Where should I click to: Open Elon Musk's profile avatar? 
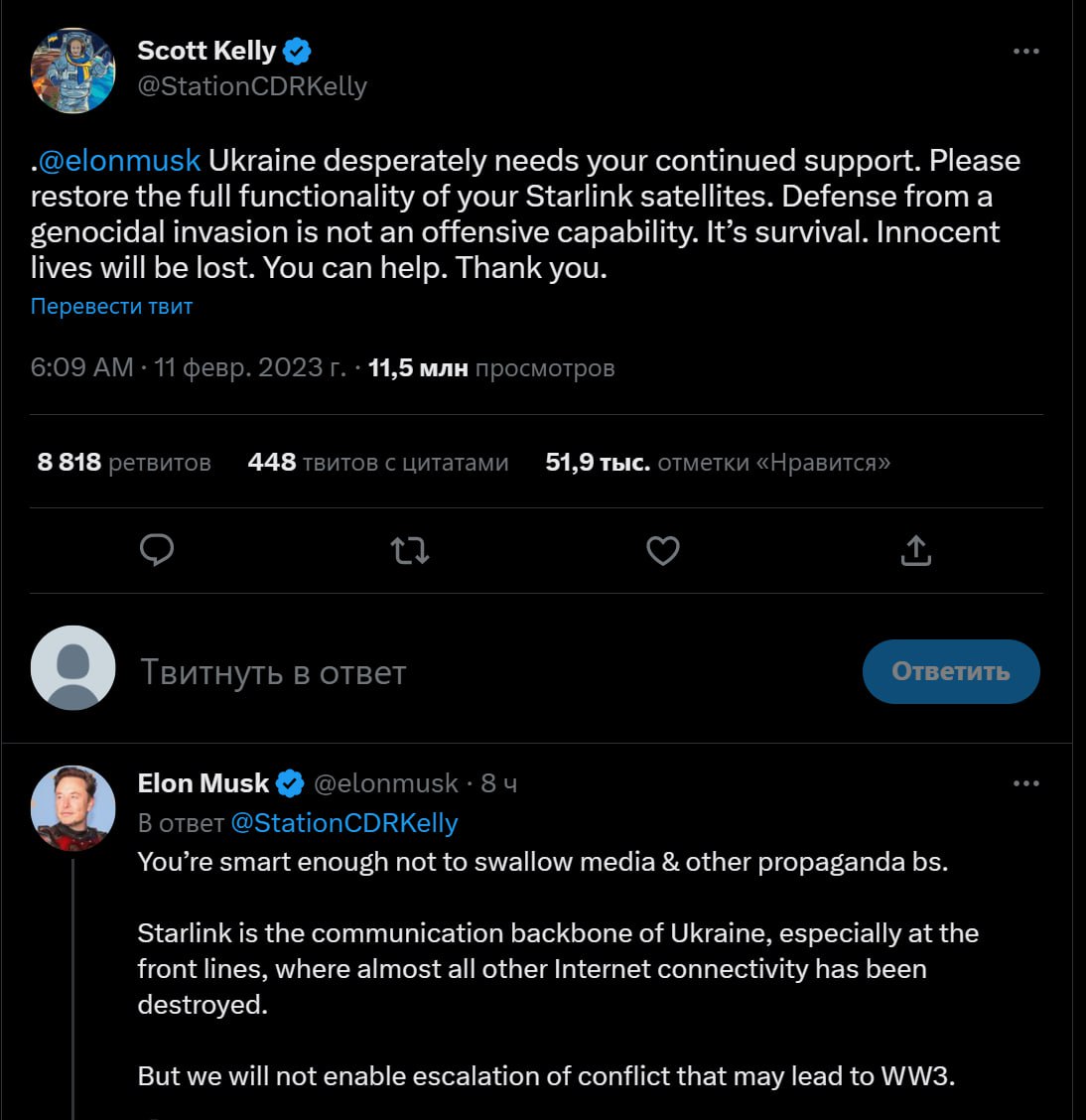click(73, 807)
